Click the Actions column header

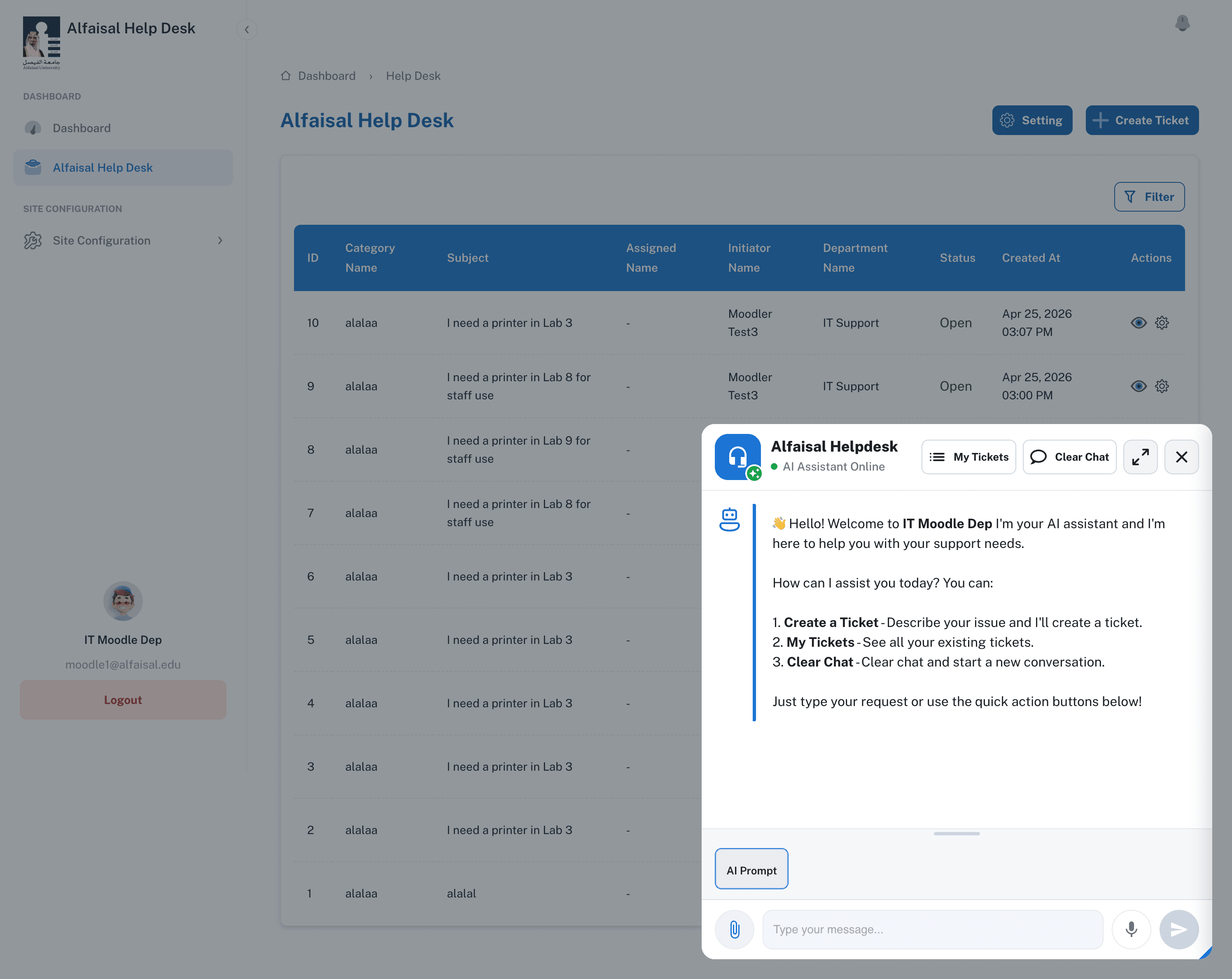pos(1151,258)
